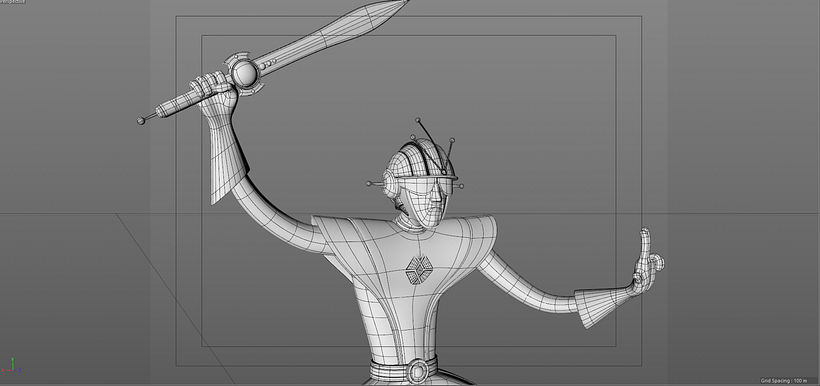Viewport: 820px width, 386px height.
Task: Select the character's neck collar
Action: coord(408,223)
